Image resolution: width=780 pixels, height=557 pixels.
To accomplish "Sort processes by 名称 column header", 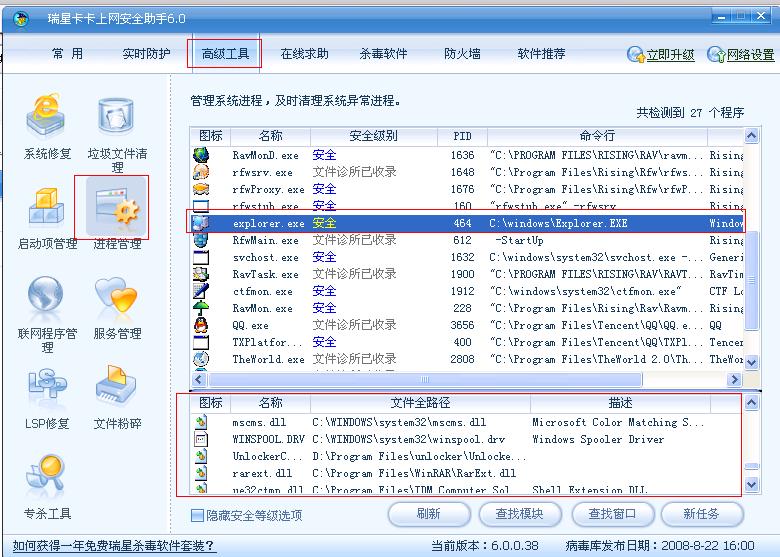I will pos(270,136).
